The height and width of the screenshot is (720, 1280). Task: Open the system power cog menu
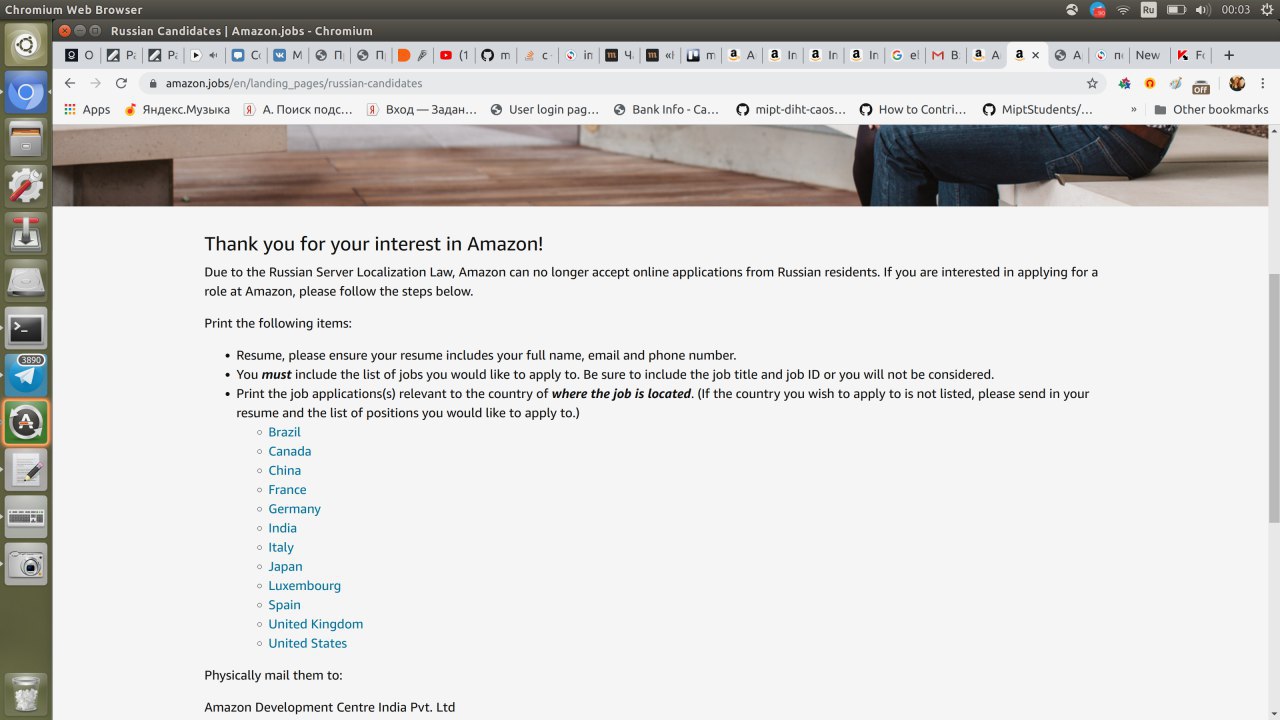[x=1265, y=9]
